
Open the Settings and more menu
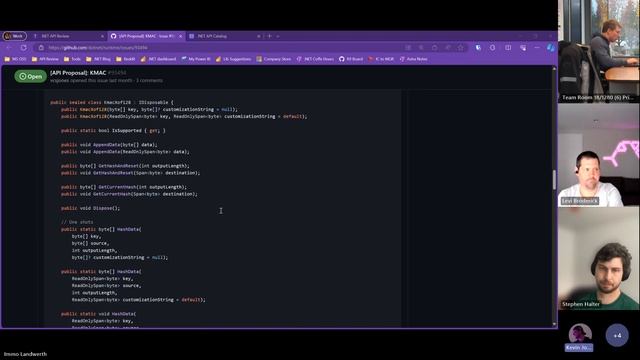[x=537, y=48]
